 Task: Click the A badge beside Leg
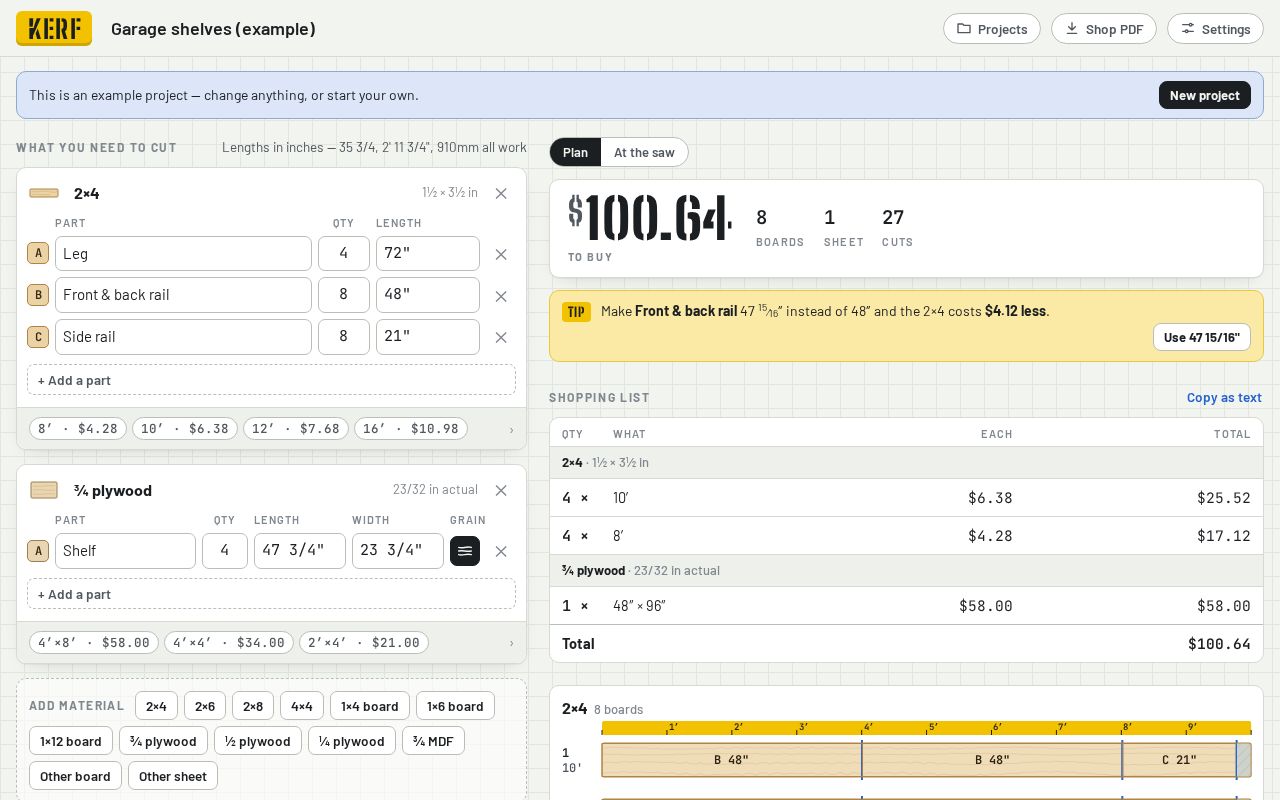click(x=38, y=254)
